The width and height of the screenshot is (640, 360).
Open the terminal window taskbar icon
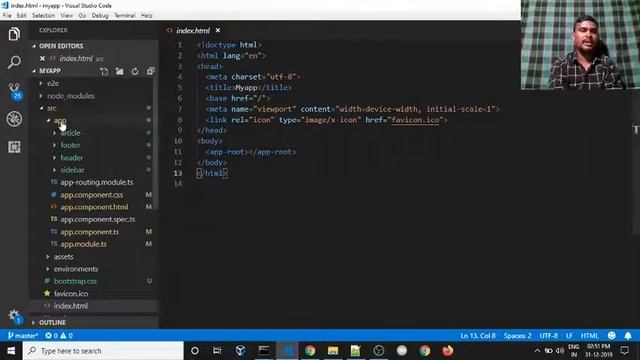264,351
